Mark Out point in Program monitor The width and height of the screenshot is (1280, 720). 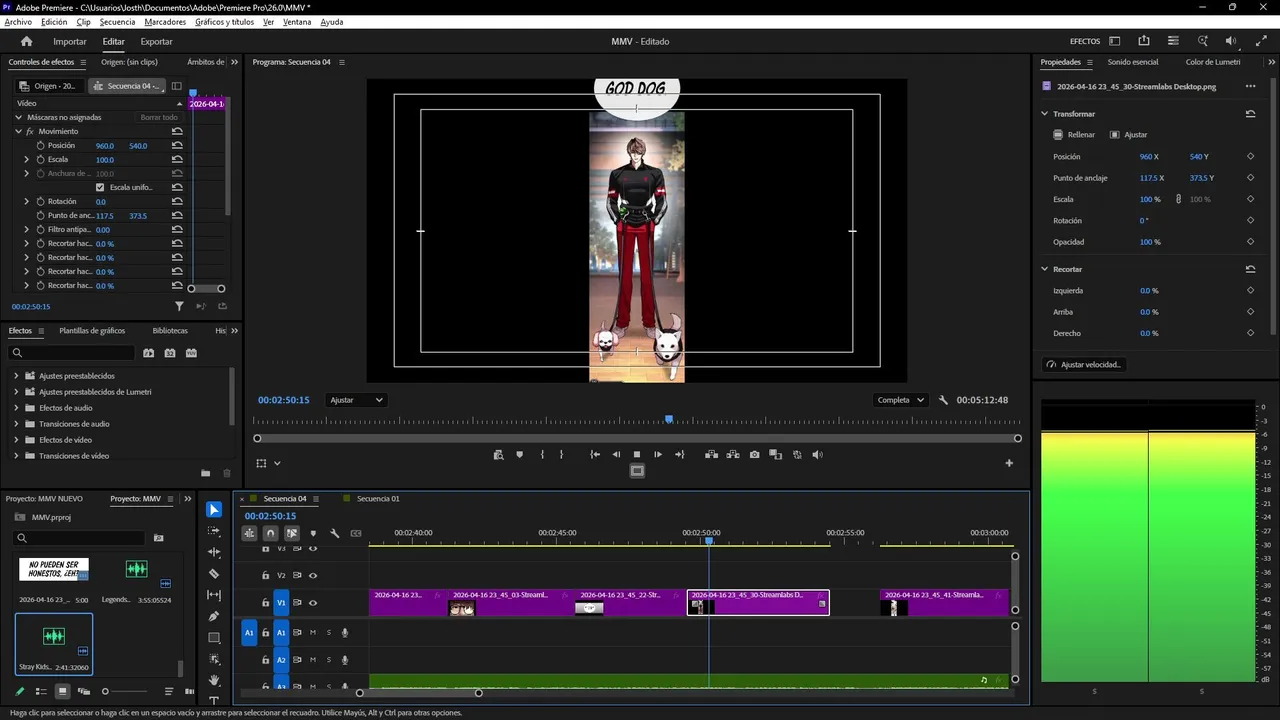[561, 455]
